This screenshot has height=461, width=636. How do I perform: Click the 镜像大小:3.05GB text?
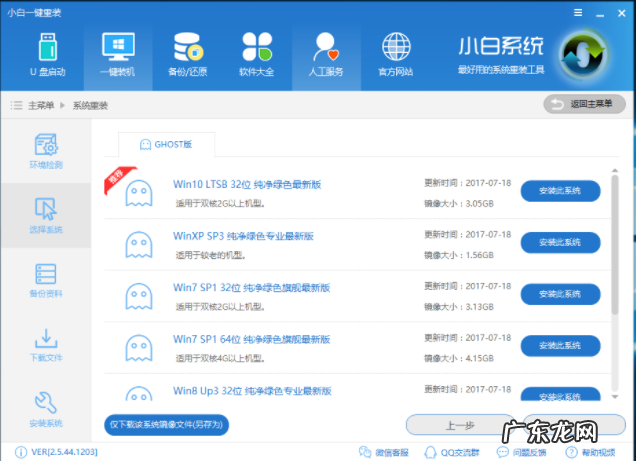point(459,204)
